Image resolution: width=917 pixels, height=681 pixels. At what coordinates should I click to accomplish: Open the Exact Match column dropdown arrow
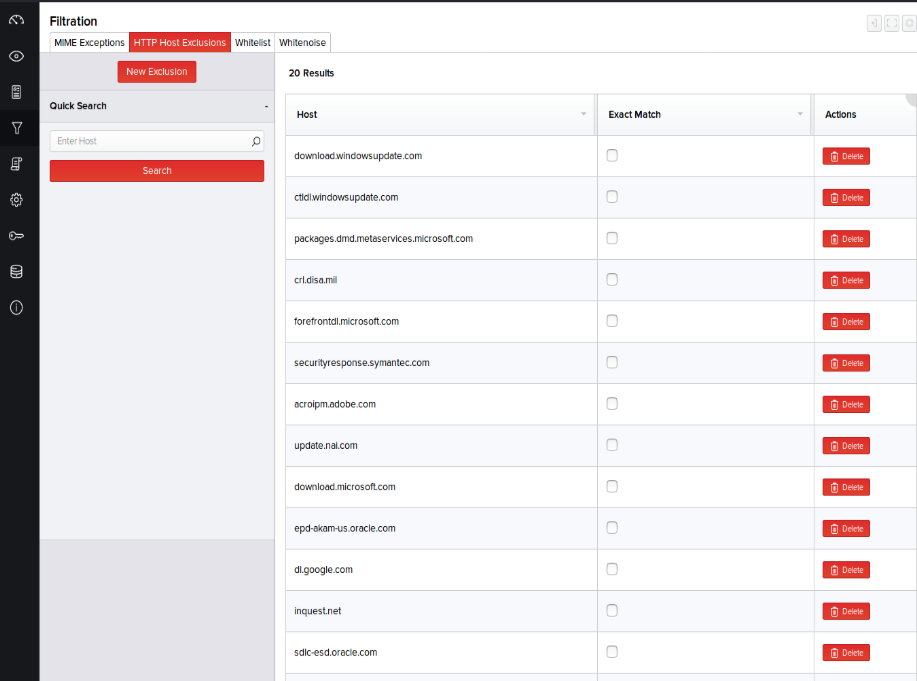(x=800, y=115)
